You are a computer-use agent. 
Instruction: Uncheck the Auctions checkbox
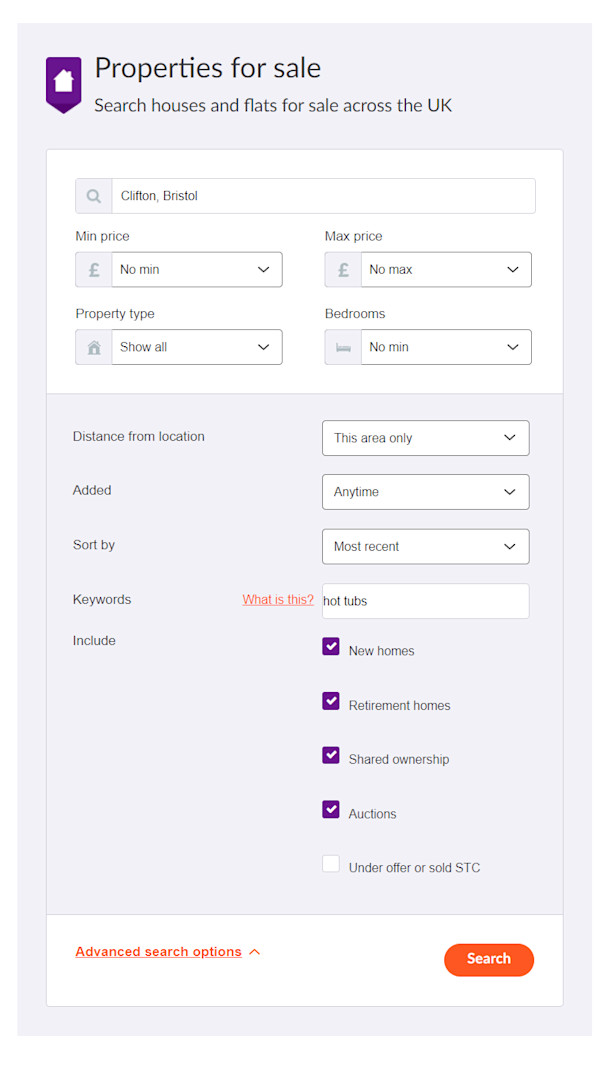click(x=331, y=809)
